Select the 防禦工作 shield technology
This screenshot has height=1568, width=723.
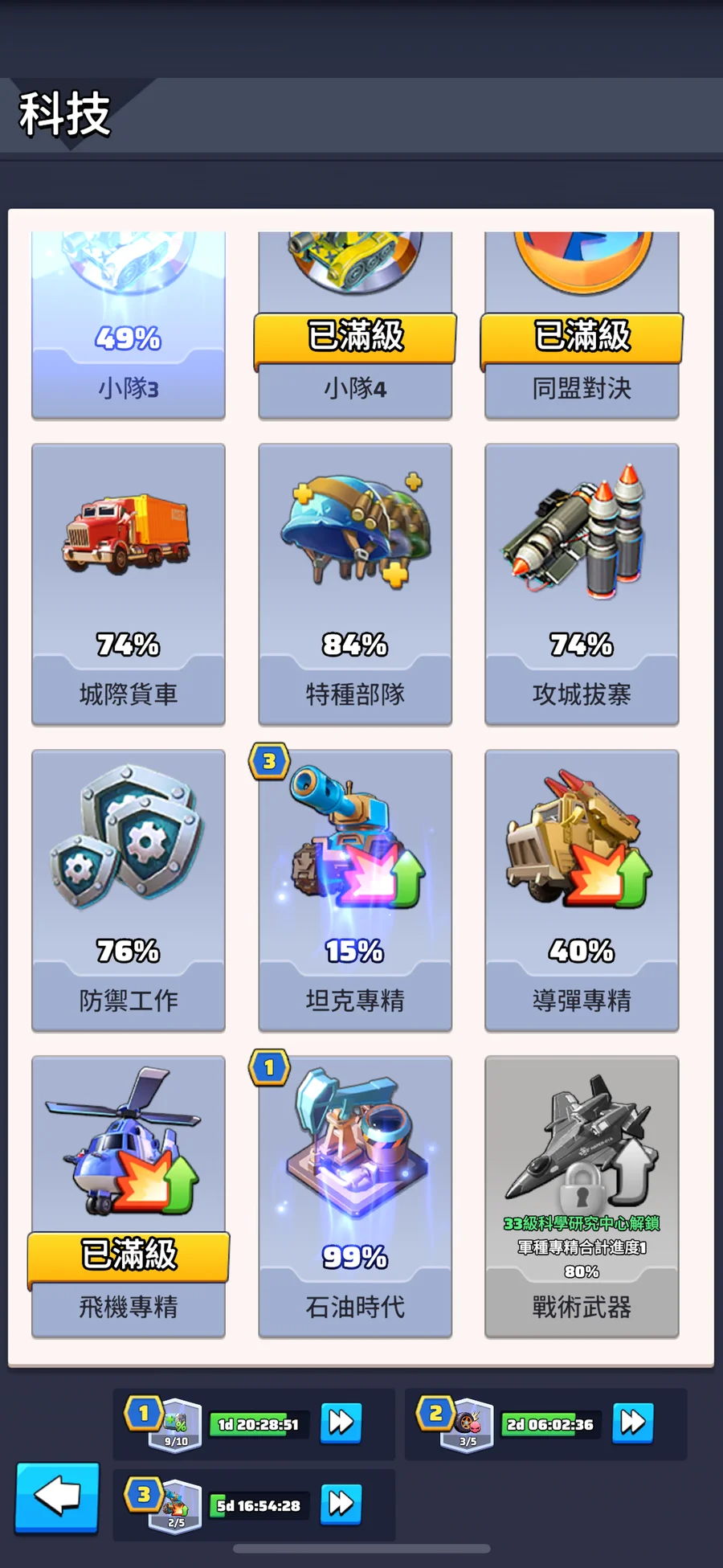pyautogui.click(x=129, y=890)
